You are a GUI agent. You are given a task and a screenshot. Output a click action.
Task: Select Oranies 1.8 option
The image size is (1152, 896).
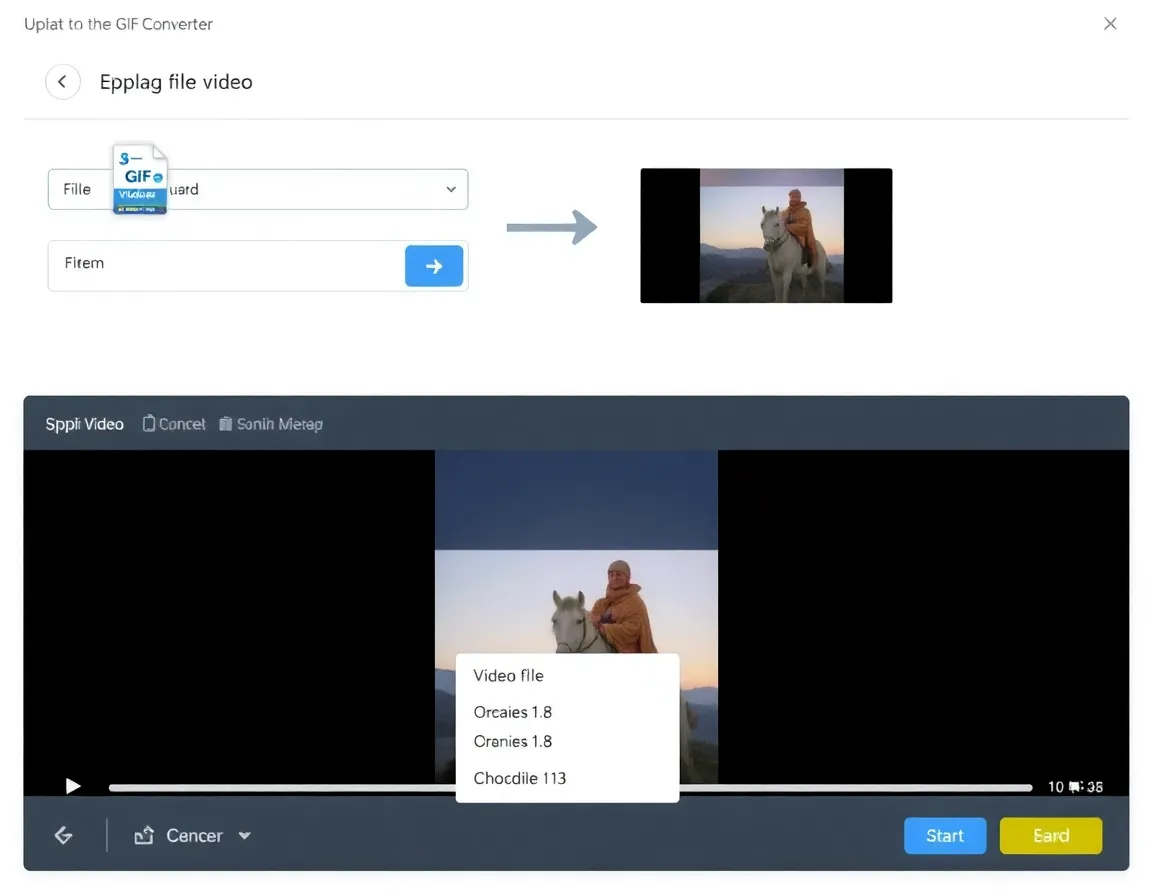pyautogui.click(x=513, y=742)
